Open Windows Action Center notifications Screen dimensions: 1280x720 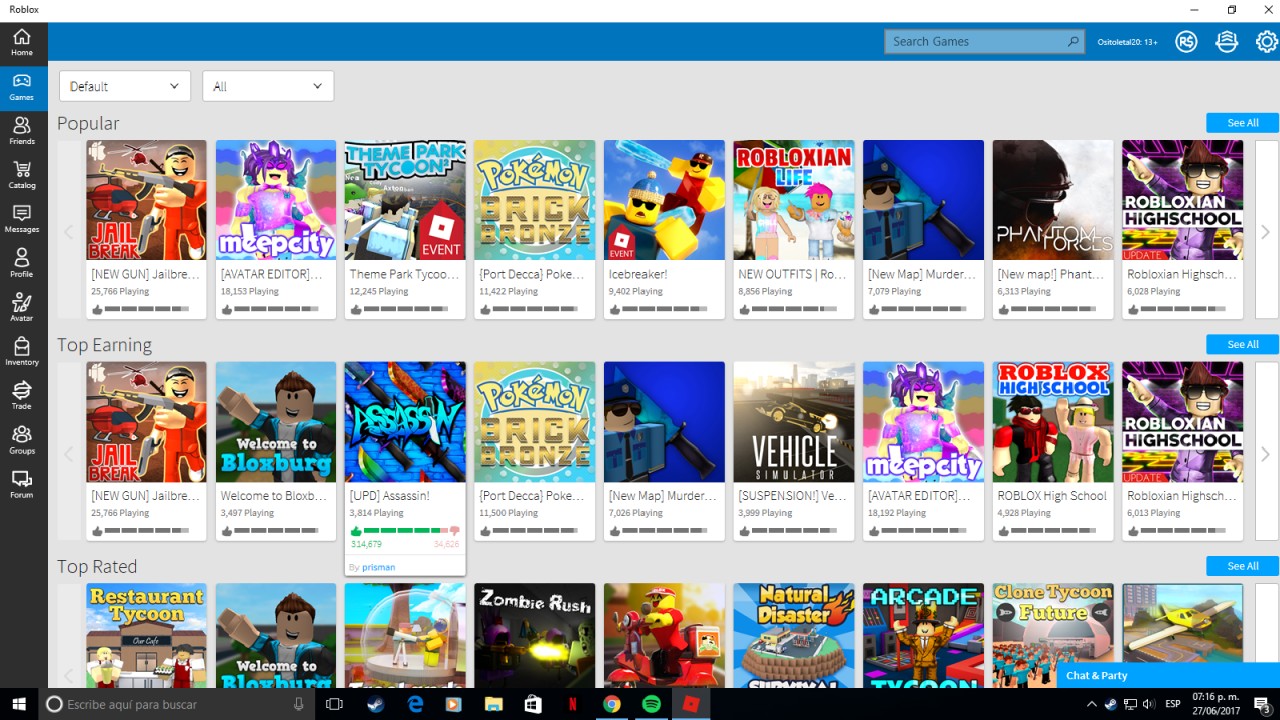[1261, 704]
